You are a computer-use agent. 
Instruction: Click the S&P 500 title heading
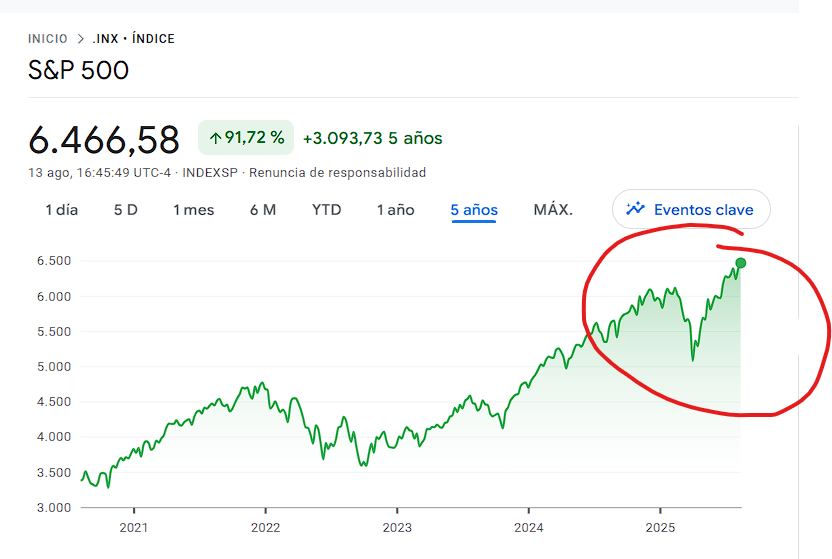click(79, 70)
